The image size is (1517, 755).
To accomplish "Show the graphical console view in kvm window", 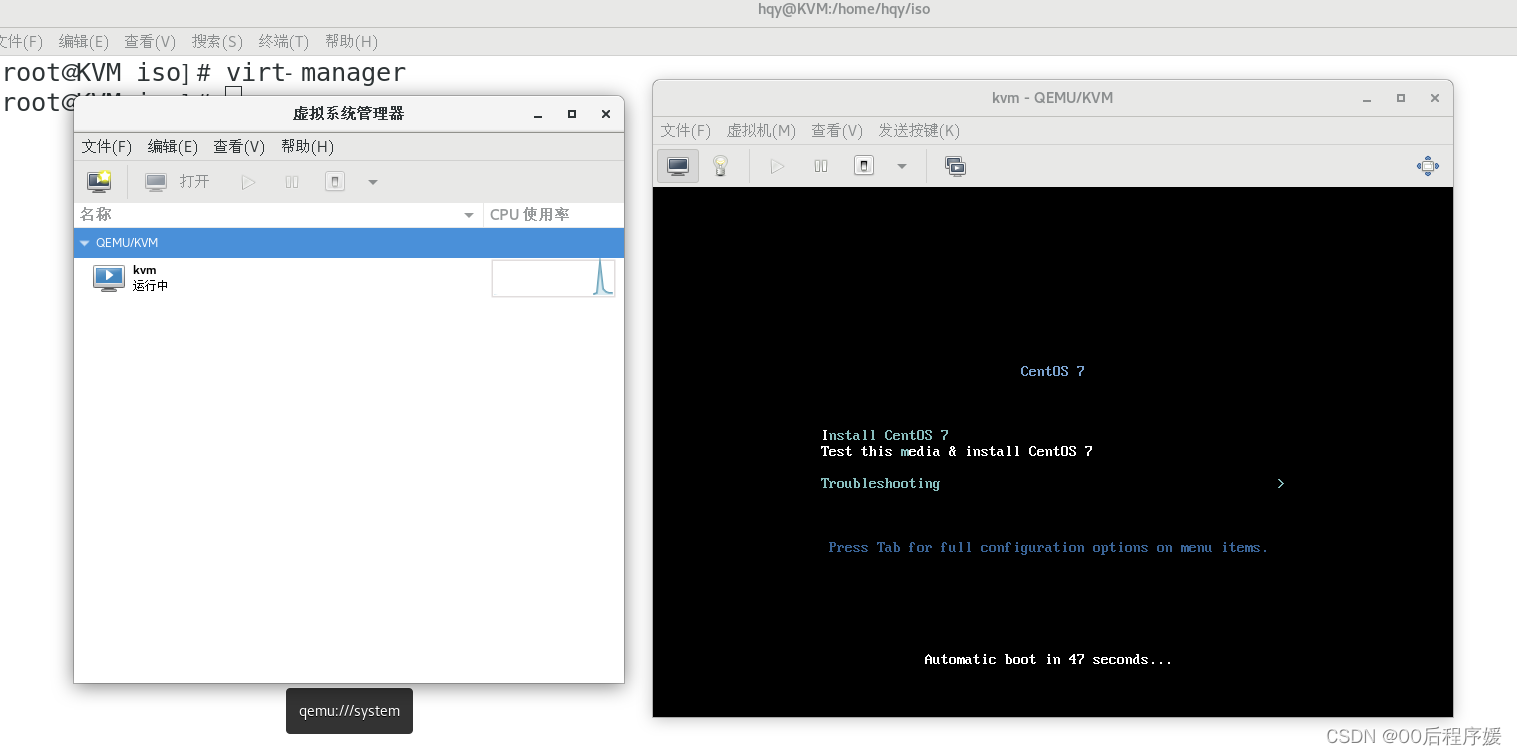I will point(678,166).
